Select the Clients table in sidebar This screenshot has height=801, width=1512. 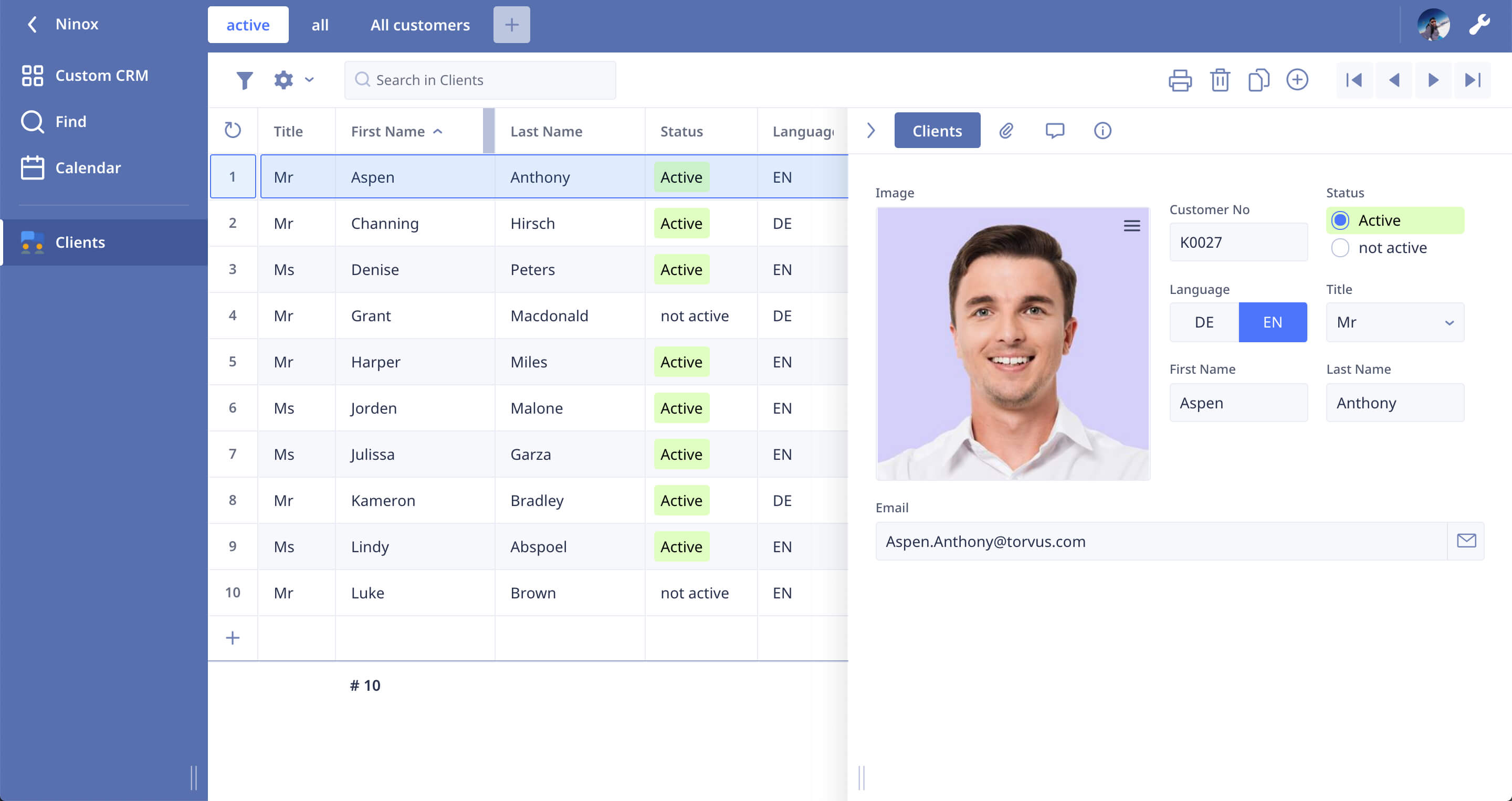104,243
